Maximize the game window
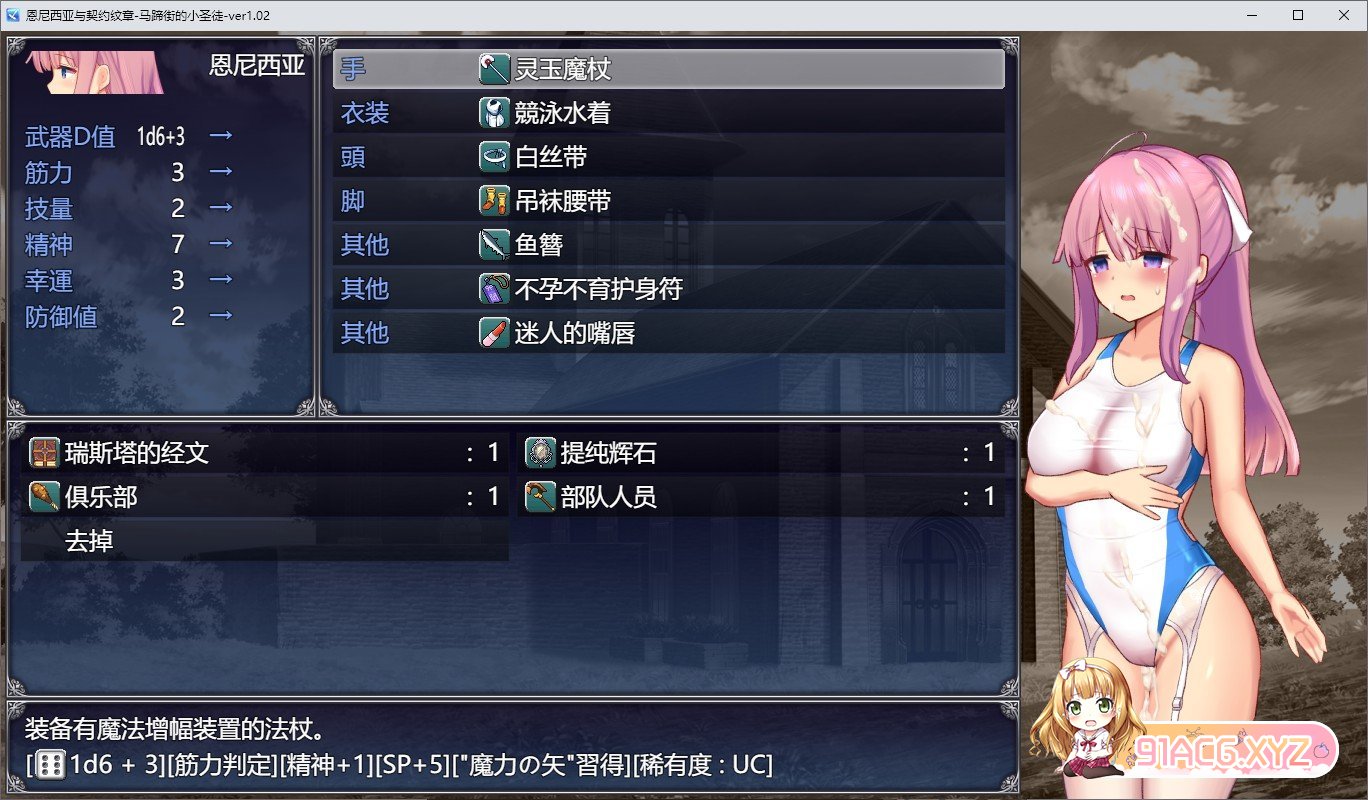Image resolution: width=1368 pixels, height=800 pixels. click(1297, 15)
